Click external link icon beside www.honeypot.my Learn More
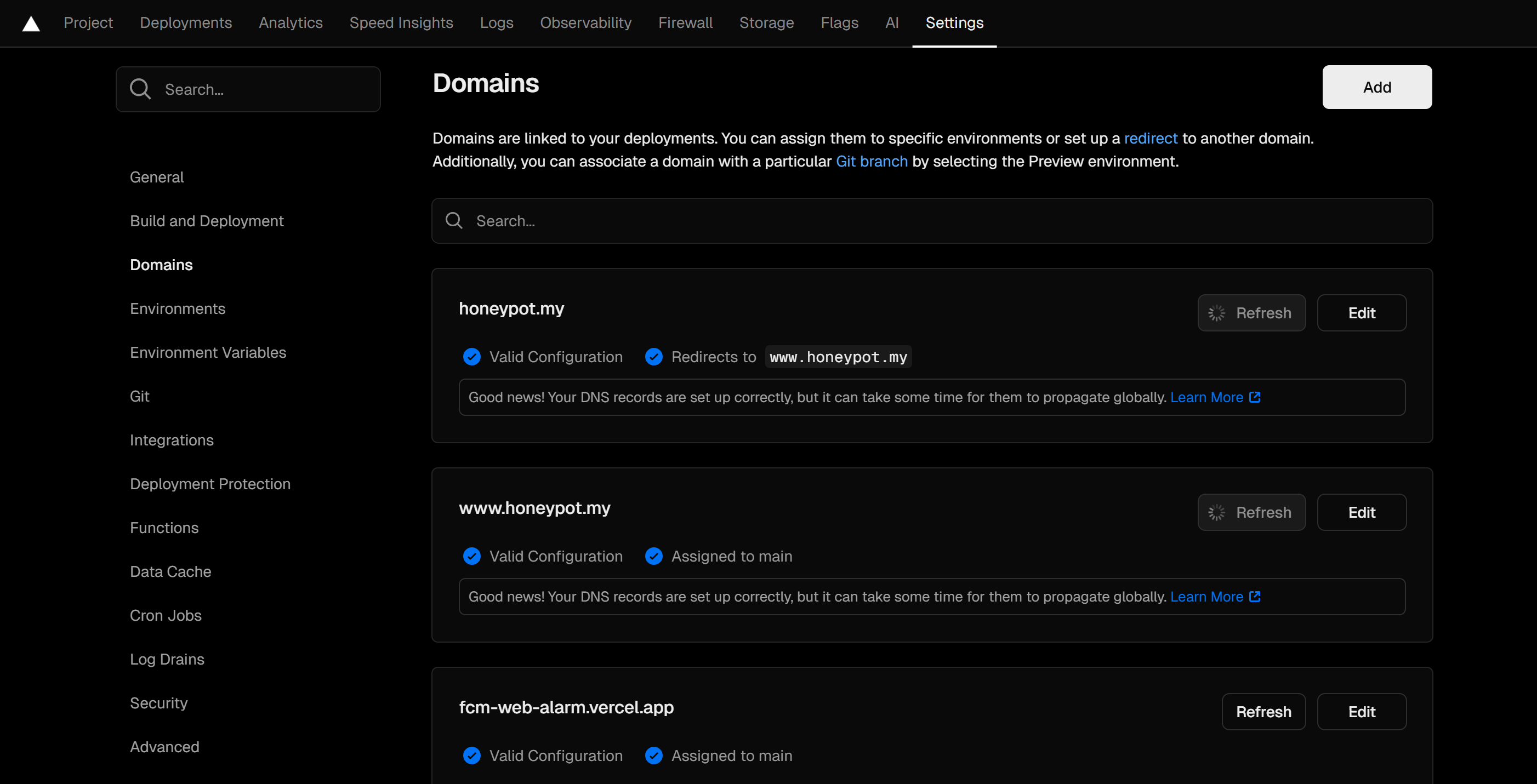This screenshot has width=1537, height=784. 1255,597
